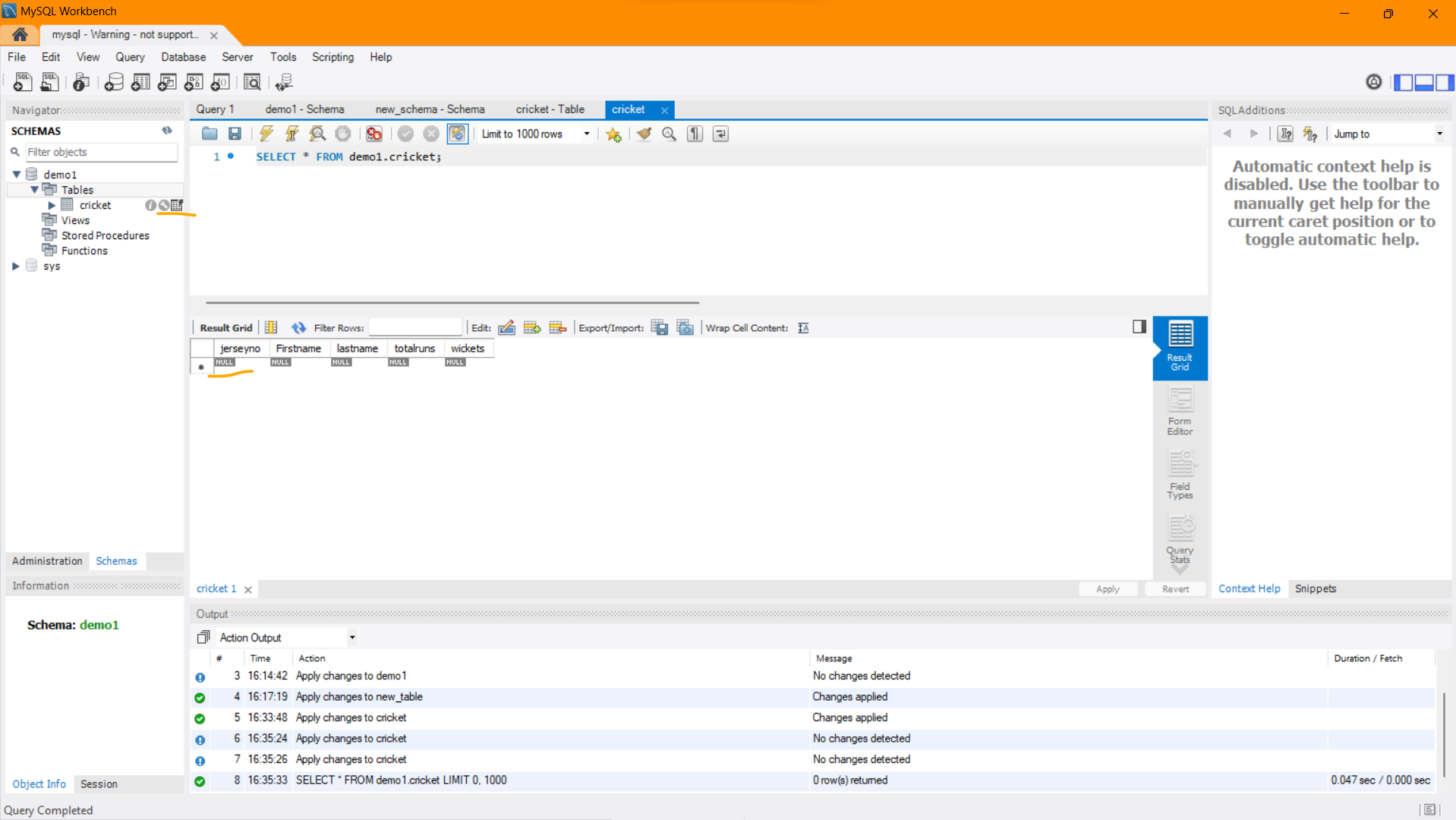Open the Query menu
The image size is (1456, 820).
(130, 57)
